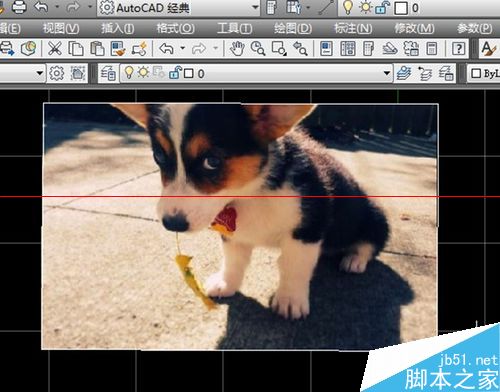Select the Zoom Realtime magnifier tool
Screen dimensions: 500x392
coord(258,49)
